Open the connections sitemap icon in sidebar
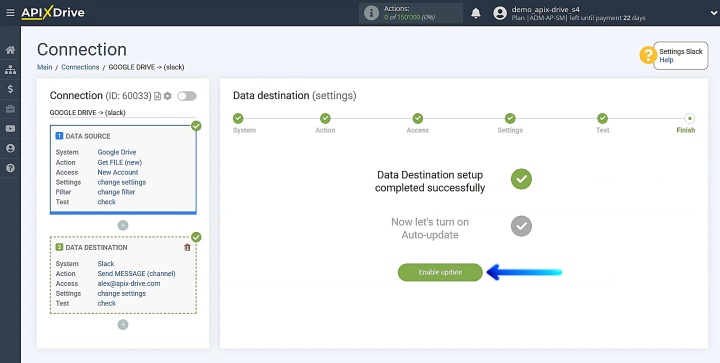The height and width of the screenshot is (363, 720). point(10,70)
